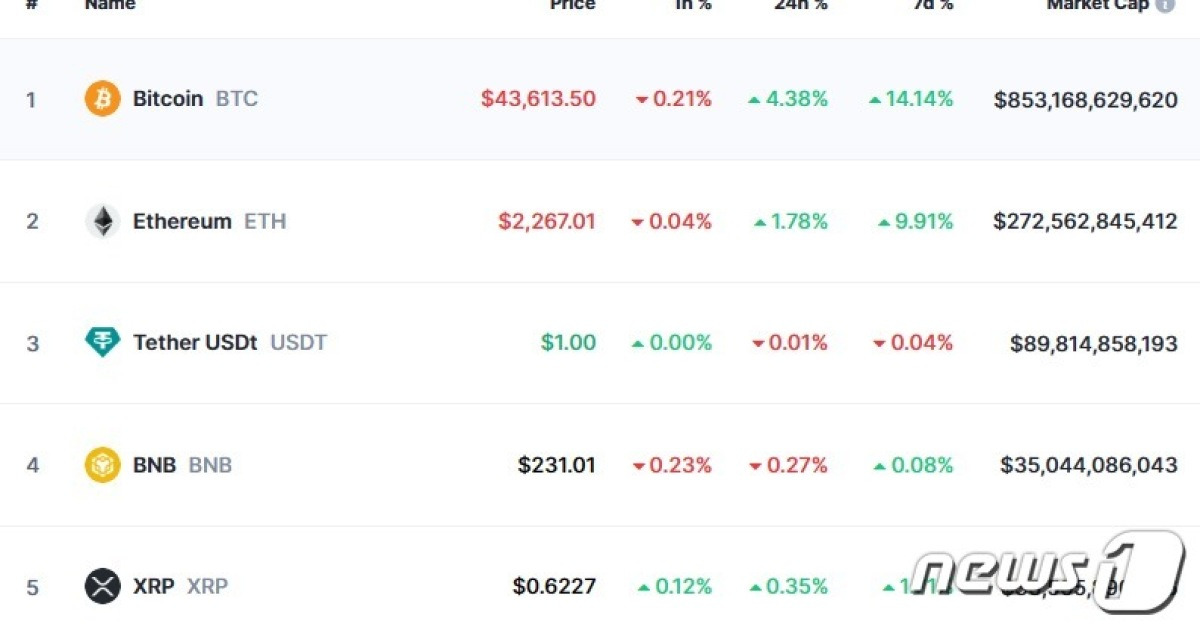Click the black XRP logo
Viewport: 1200px width, 630px height.
point(101,586)
